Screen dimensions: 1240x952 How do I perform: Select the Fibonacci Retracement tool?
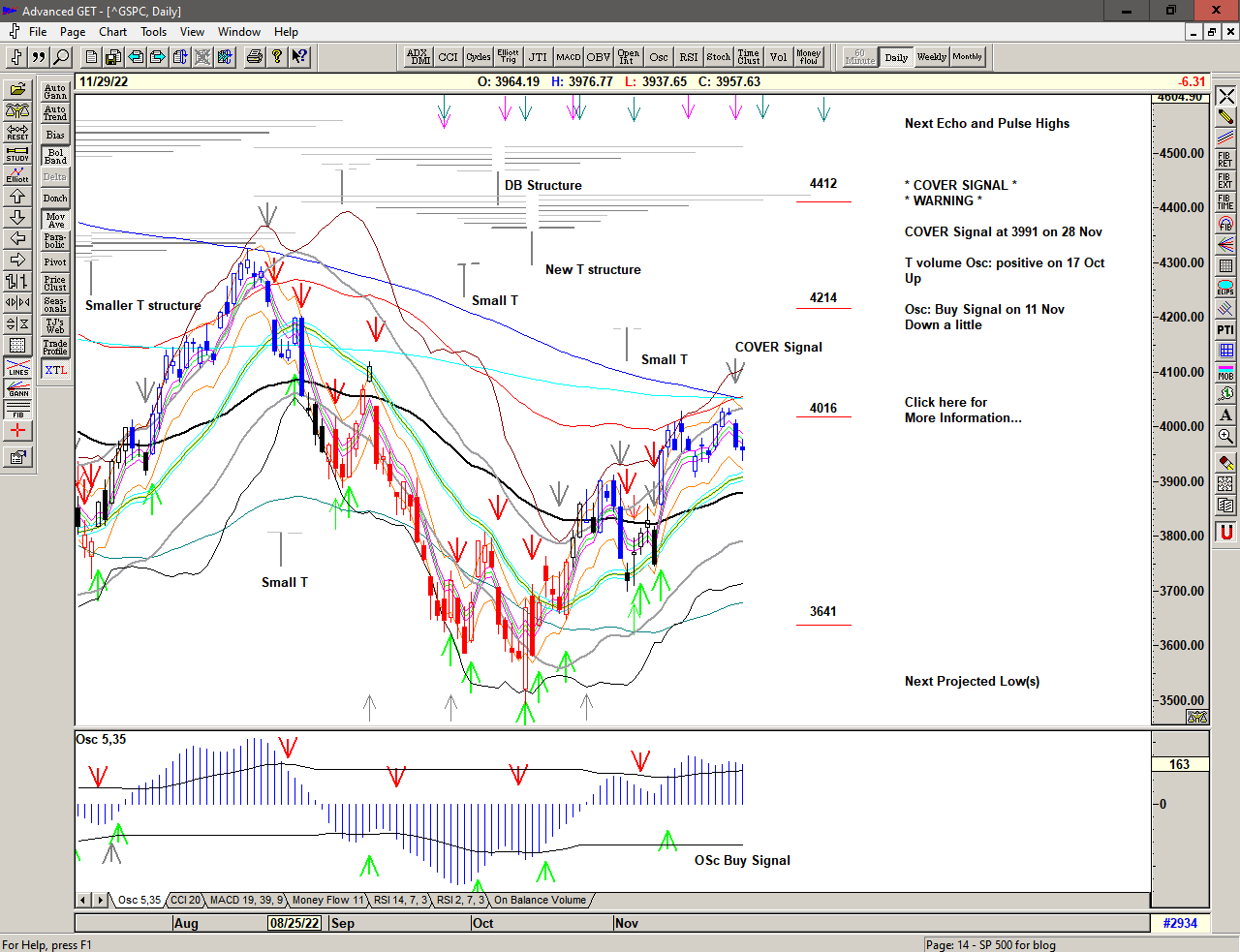[1225, 160]
